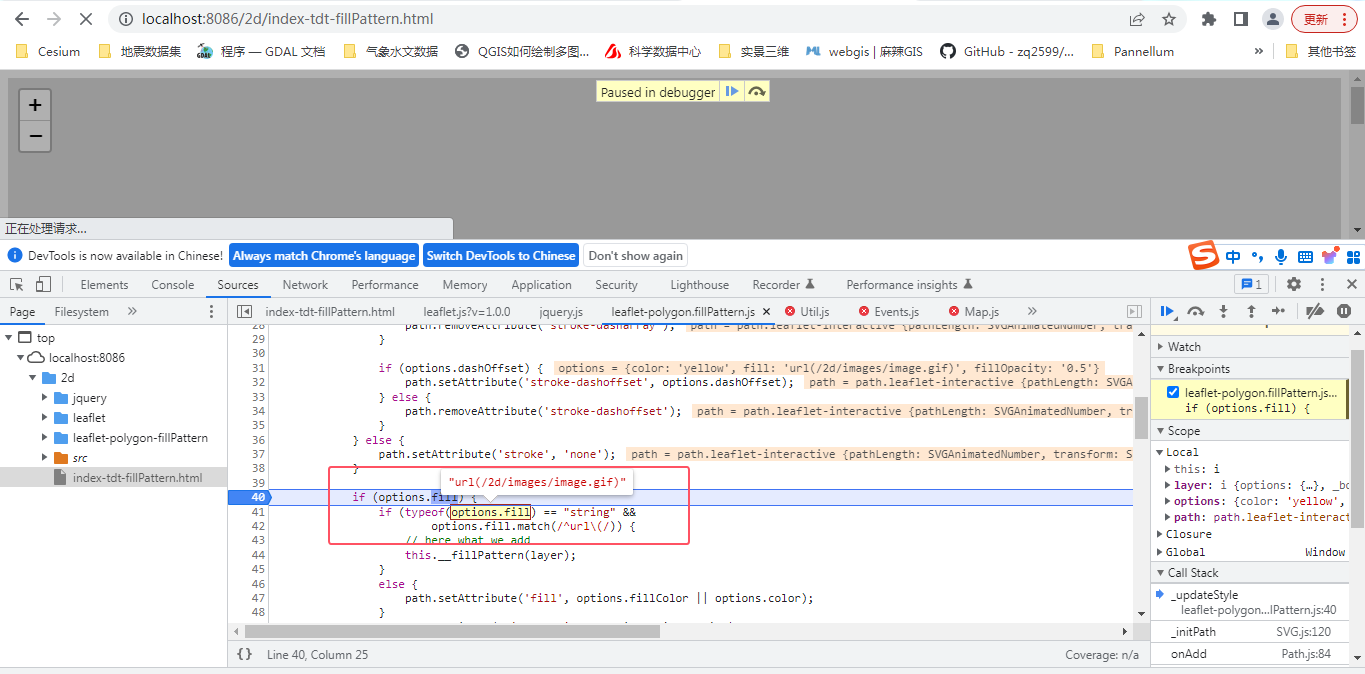Image resolution: width=1365 pixels, height=674 pixels.
Task: Toggle pause on exceptions icon
Action: click(x=1344, y=311)
